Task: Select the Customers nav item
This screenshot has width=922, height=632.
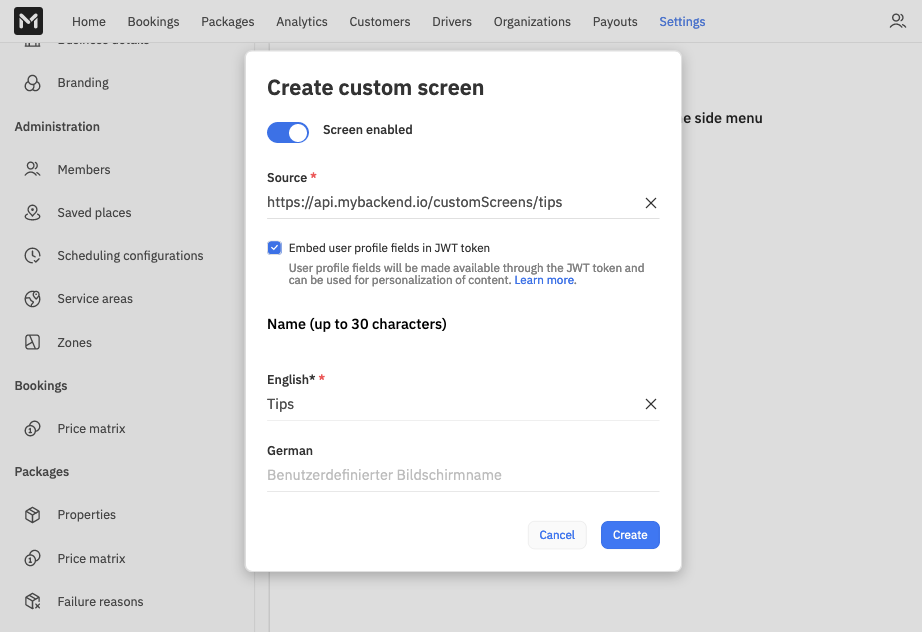Action: 380,22
